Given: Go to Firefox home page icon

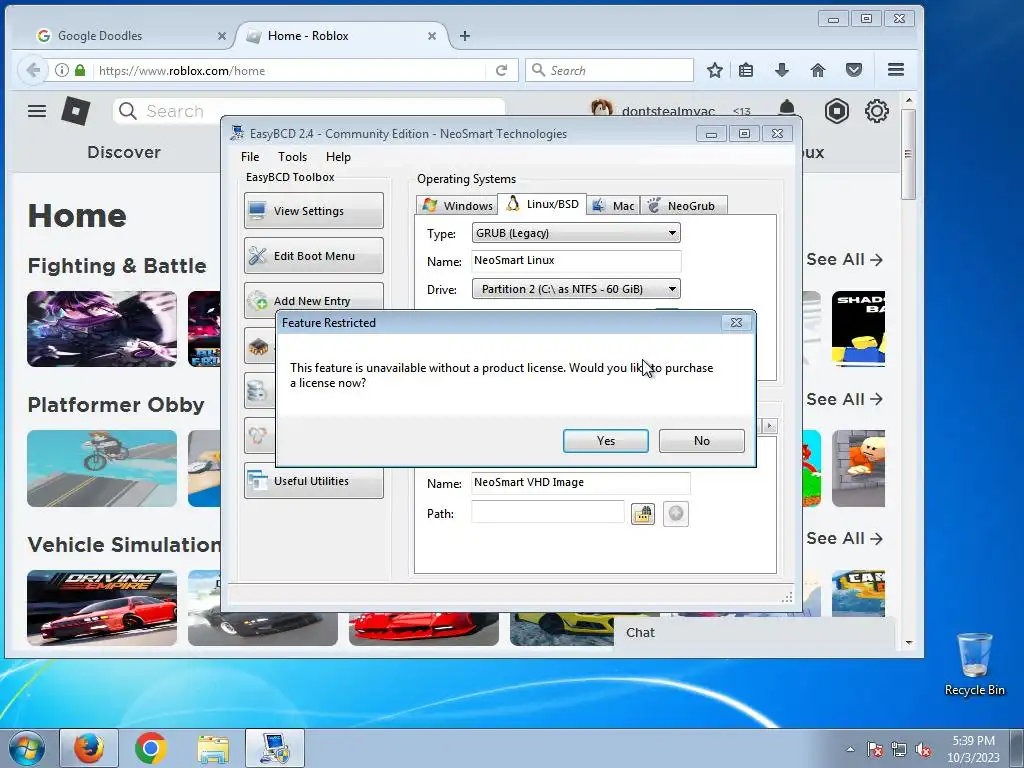Looking at the screenshot, I should tap(818, 71).
